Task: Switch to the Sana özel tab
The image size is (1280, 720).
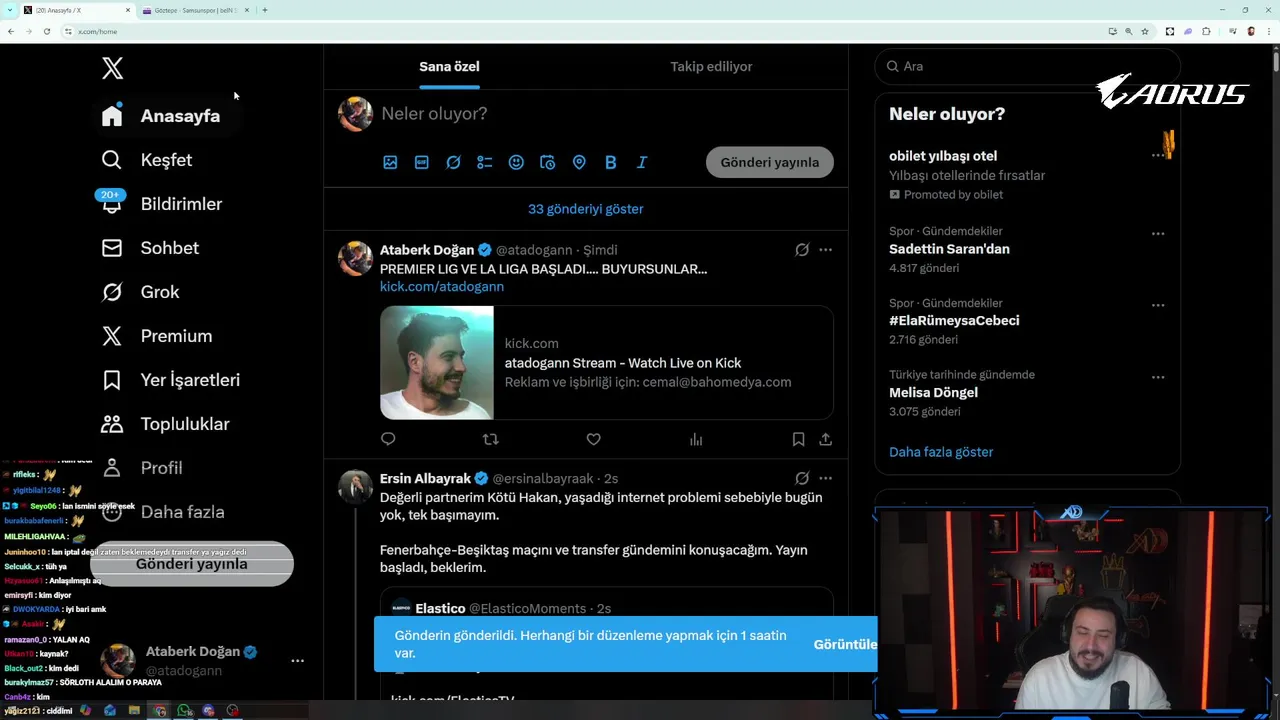Action: tap(449, 66)
